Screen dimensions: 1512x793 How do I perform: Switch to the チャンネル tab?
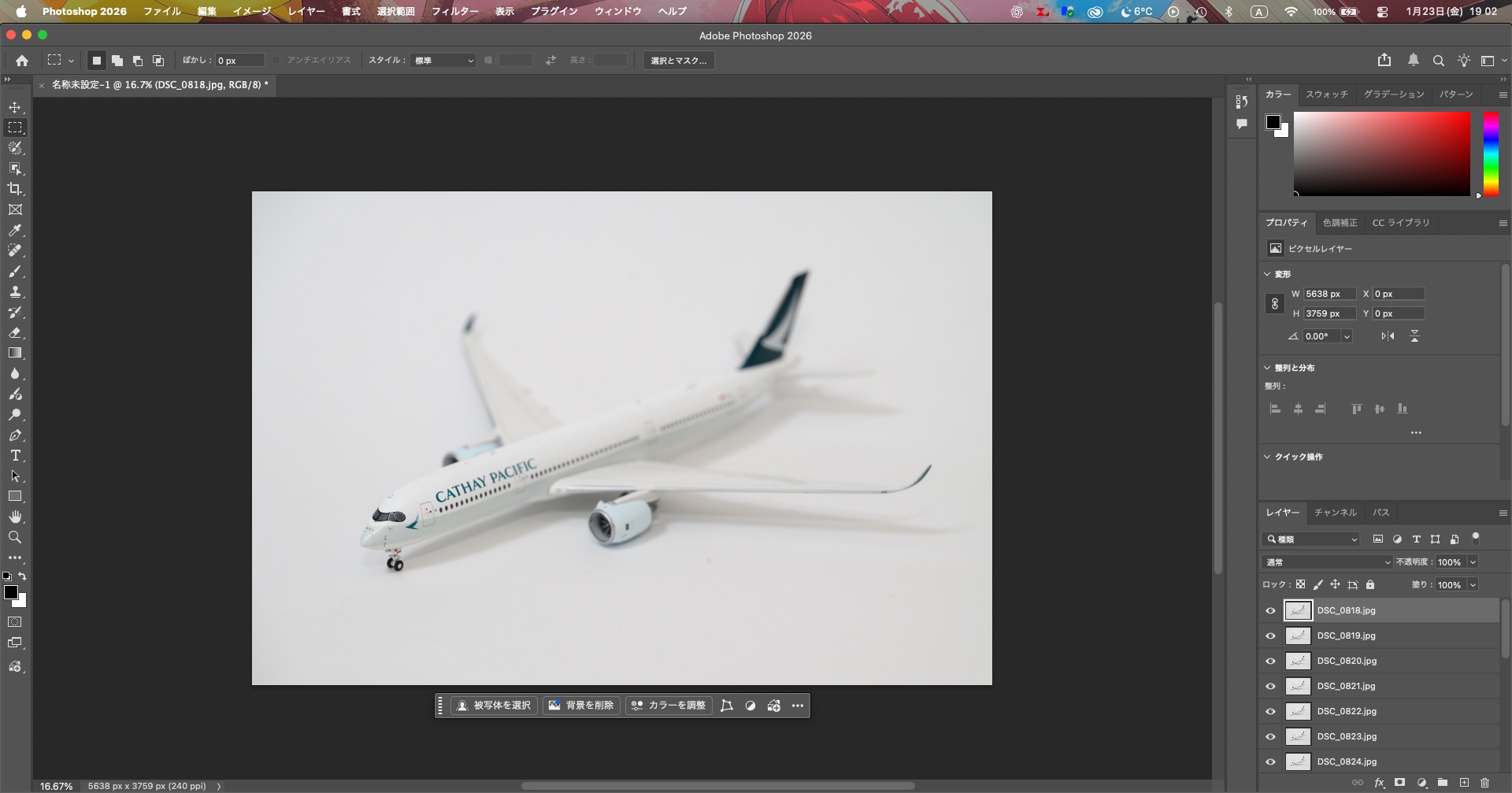tap(1335, 513)
